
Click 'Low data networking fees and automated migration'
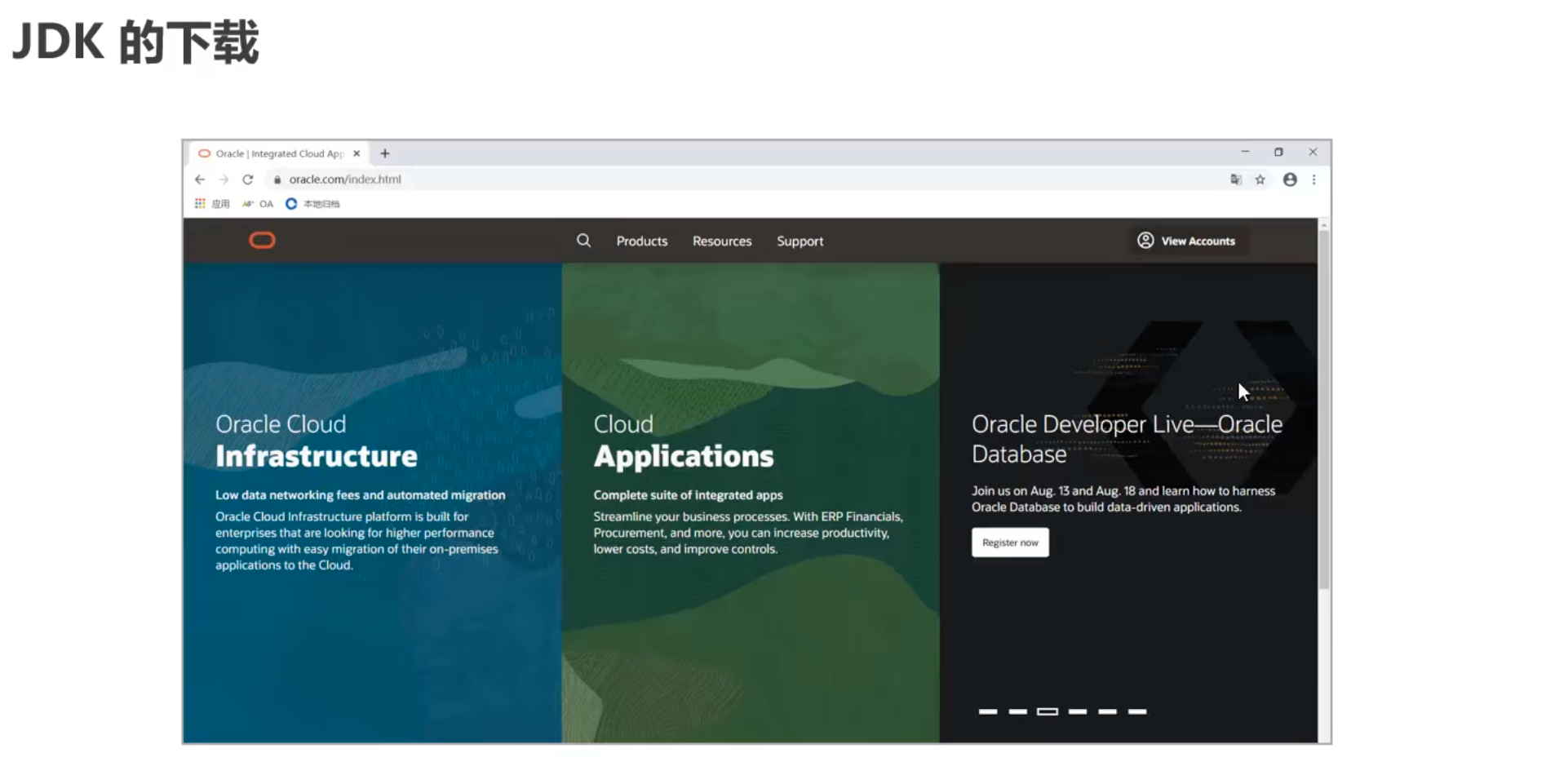coord(361,495)
